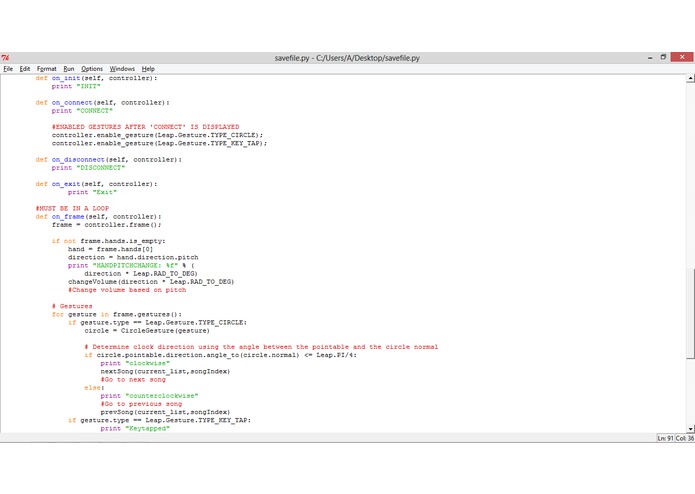Screen dimensions: 695x494
Task: Click the #MUST BE IN A LOOP comment
Action: point(72,208)
